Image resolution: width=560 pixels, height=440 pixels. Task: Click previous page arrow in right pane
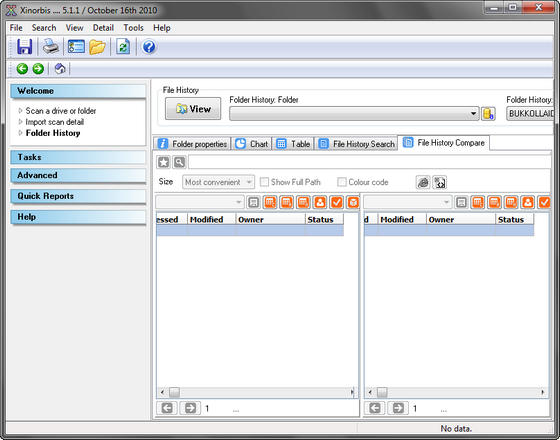pyautogui.click(x=375, y=408)
